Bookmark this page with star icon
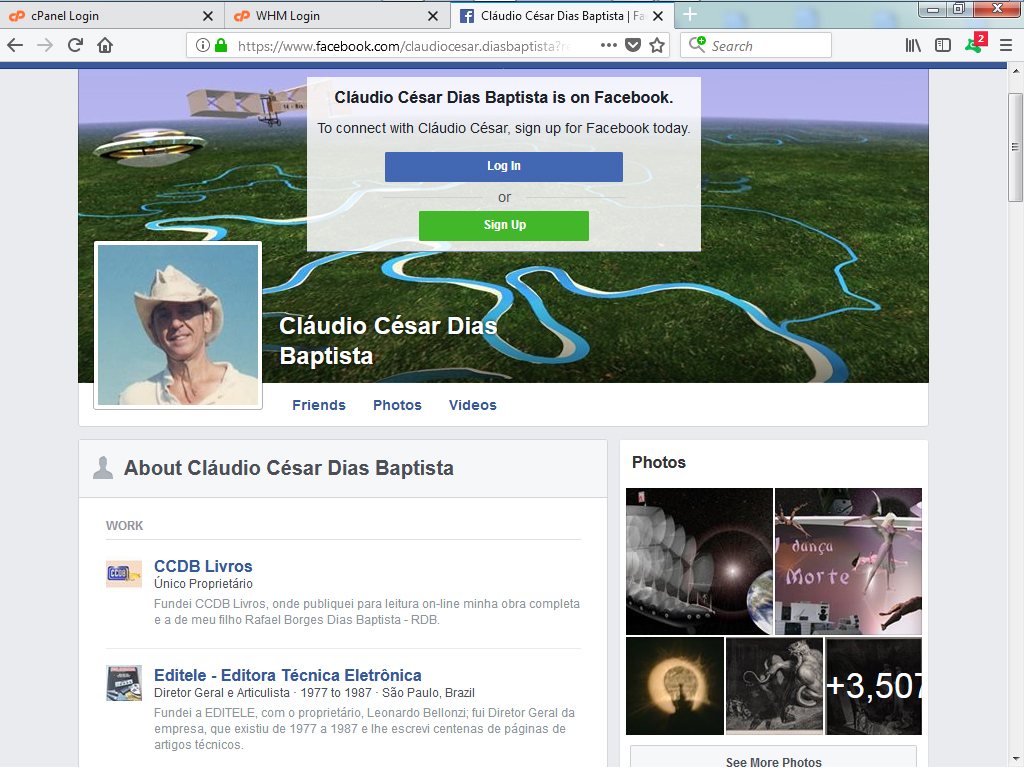 pyautogui.click(x=657, y=45)
